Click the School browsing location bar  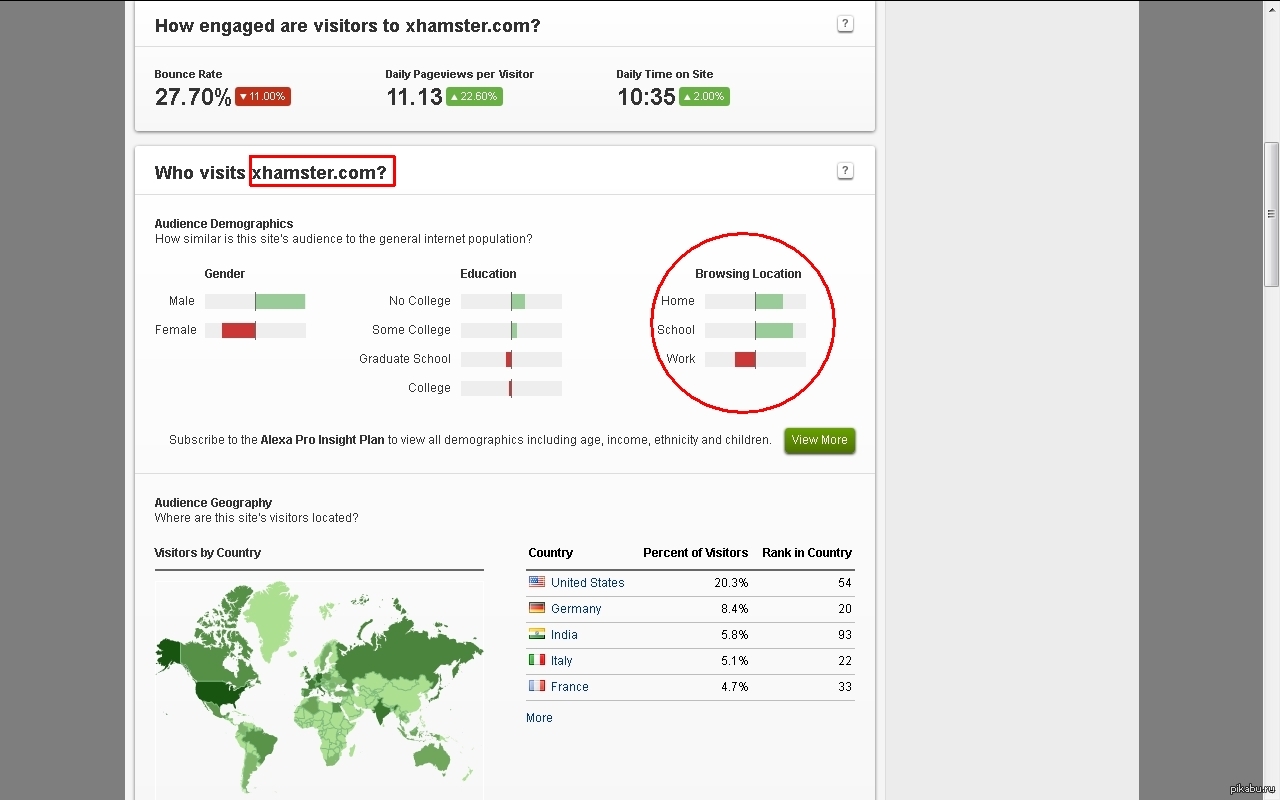point(755,330)
